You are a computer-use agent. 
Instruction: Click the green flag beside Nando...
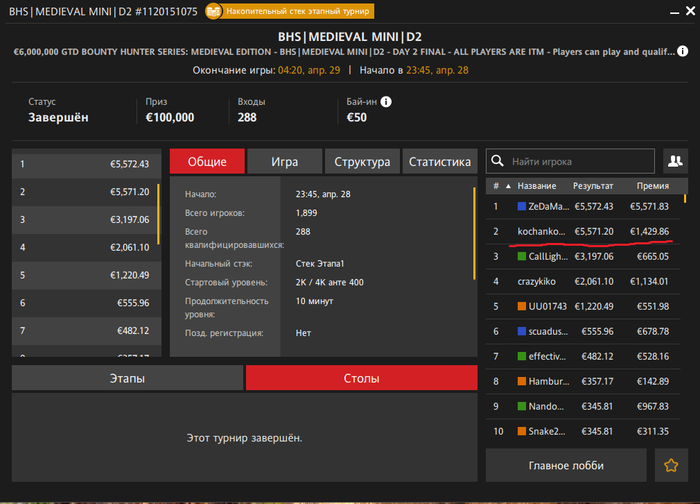tap(521, 406)
